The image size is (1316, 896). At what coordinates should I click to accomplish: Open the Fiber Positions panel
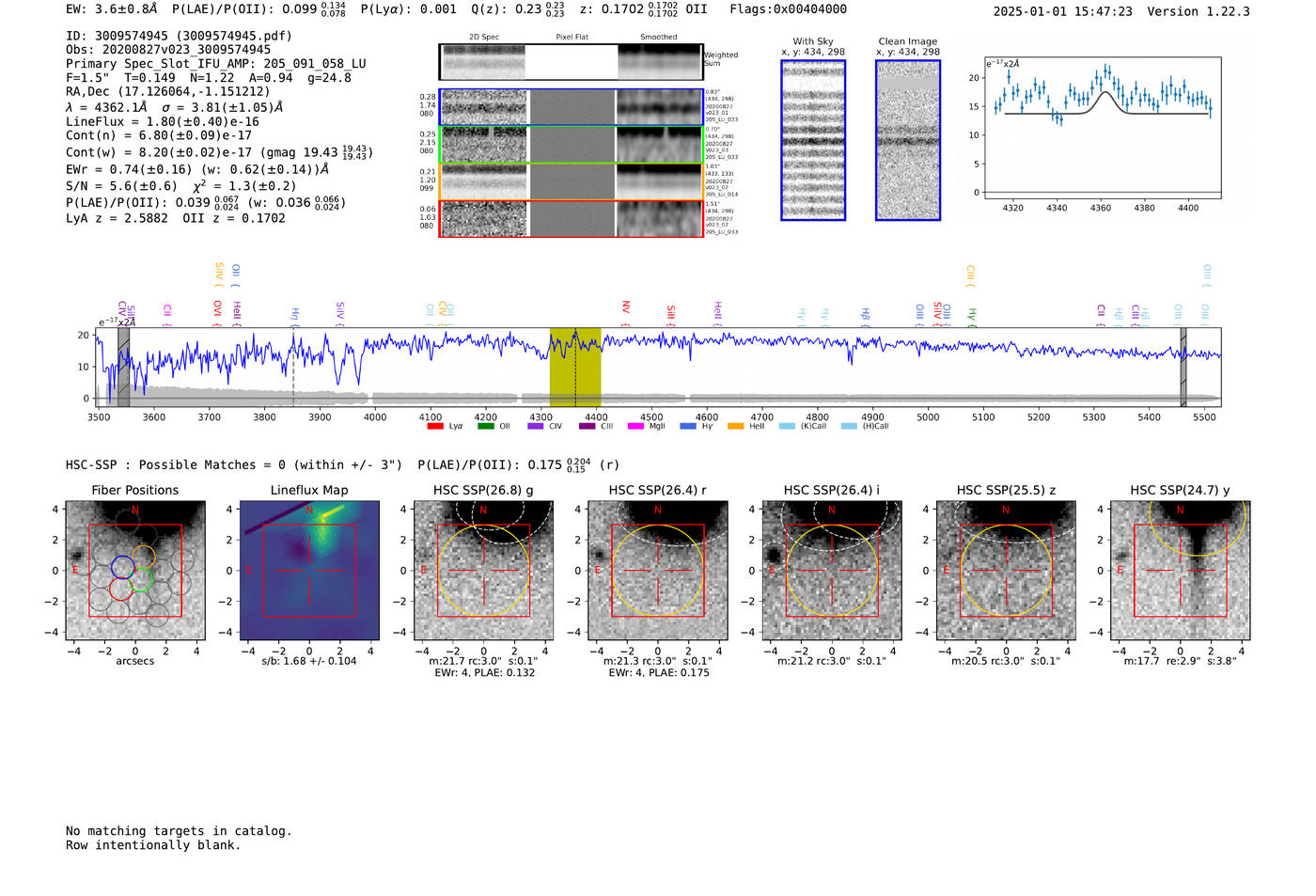[135, 571]
